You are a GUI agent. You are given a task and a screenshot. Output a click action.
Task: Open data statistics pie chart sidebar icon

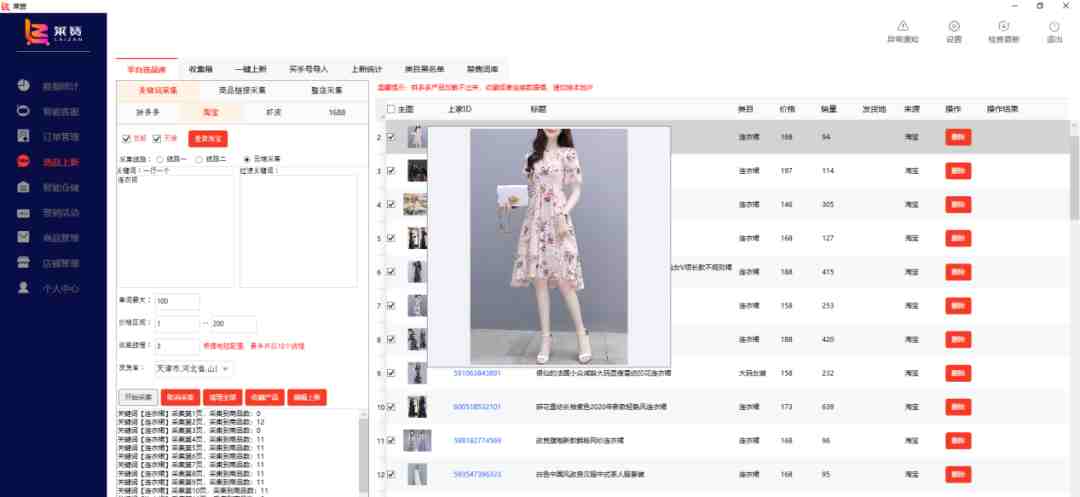tap(23, 85)
